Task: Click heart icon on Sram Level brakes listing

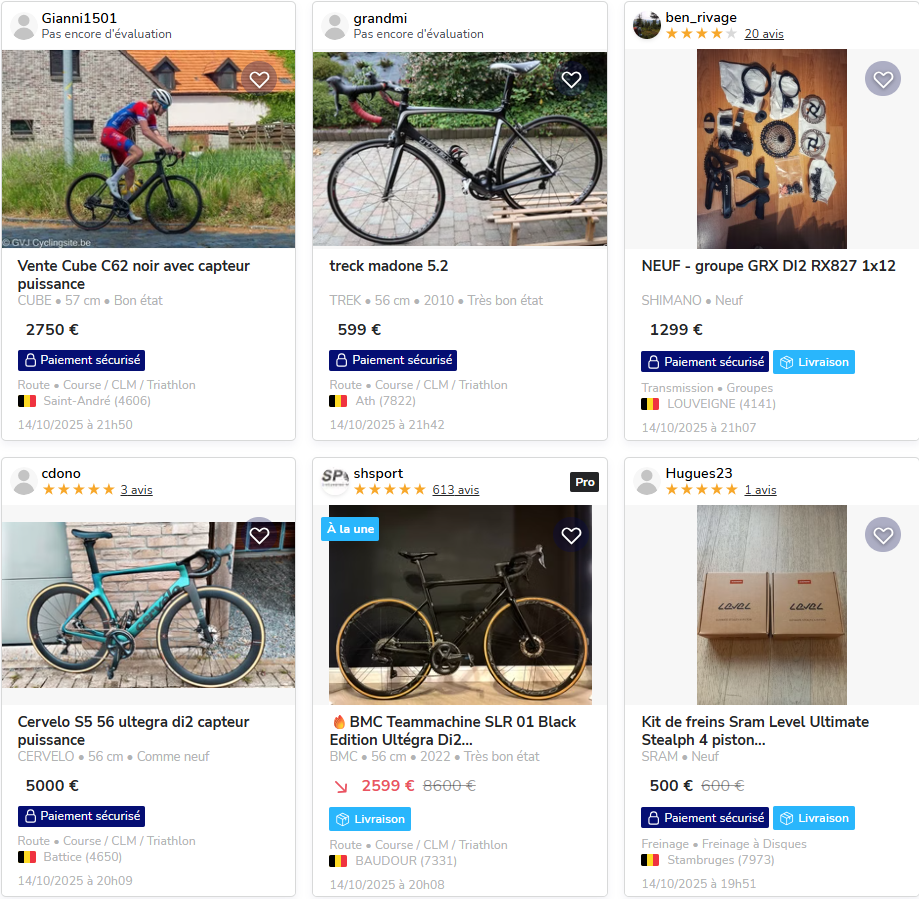Action: (x=882, y=535)
